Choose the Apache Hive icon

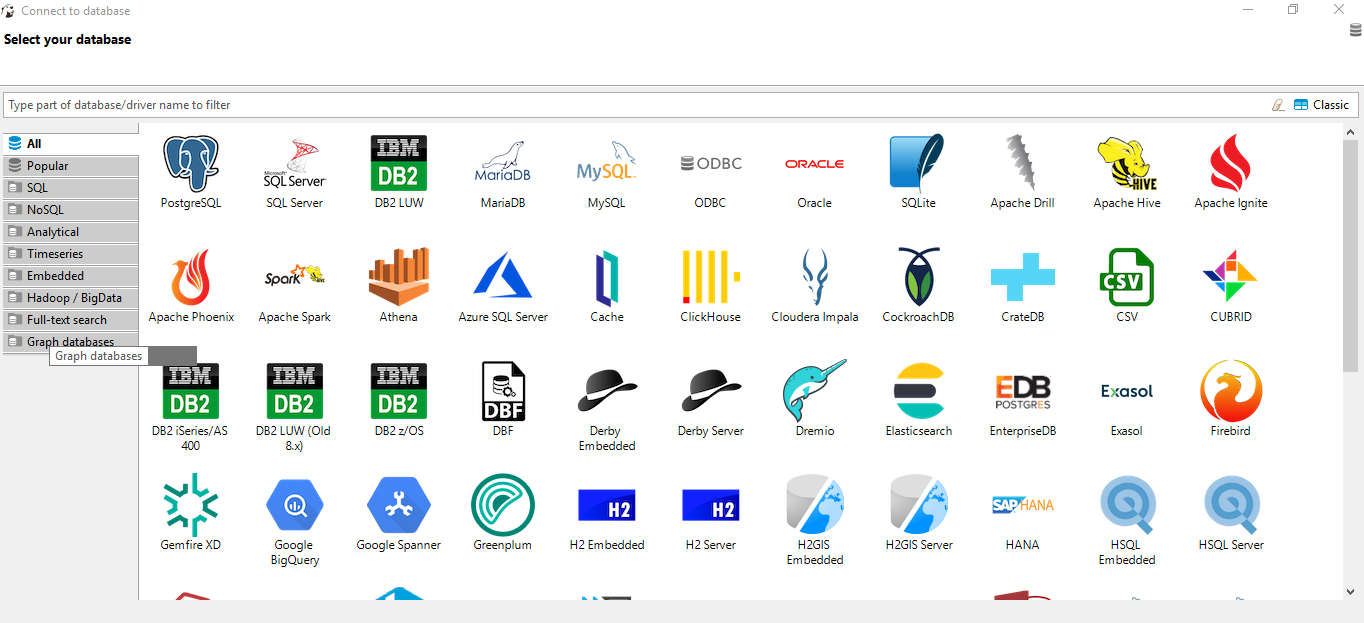(x=1127, y=164)
